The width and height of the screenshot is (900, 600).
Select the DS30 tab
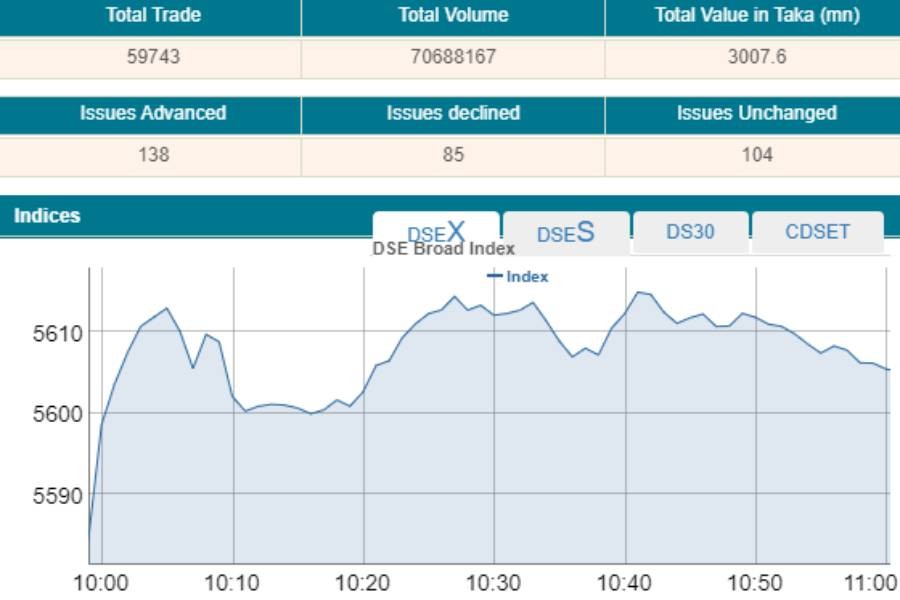coord(690,232)
